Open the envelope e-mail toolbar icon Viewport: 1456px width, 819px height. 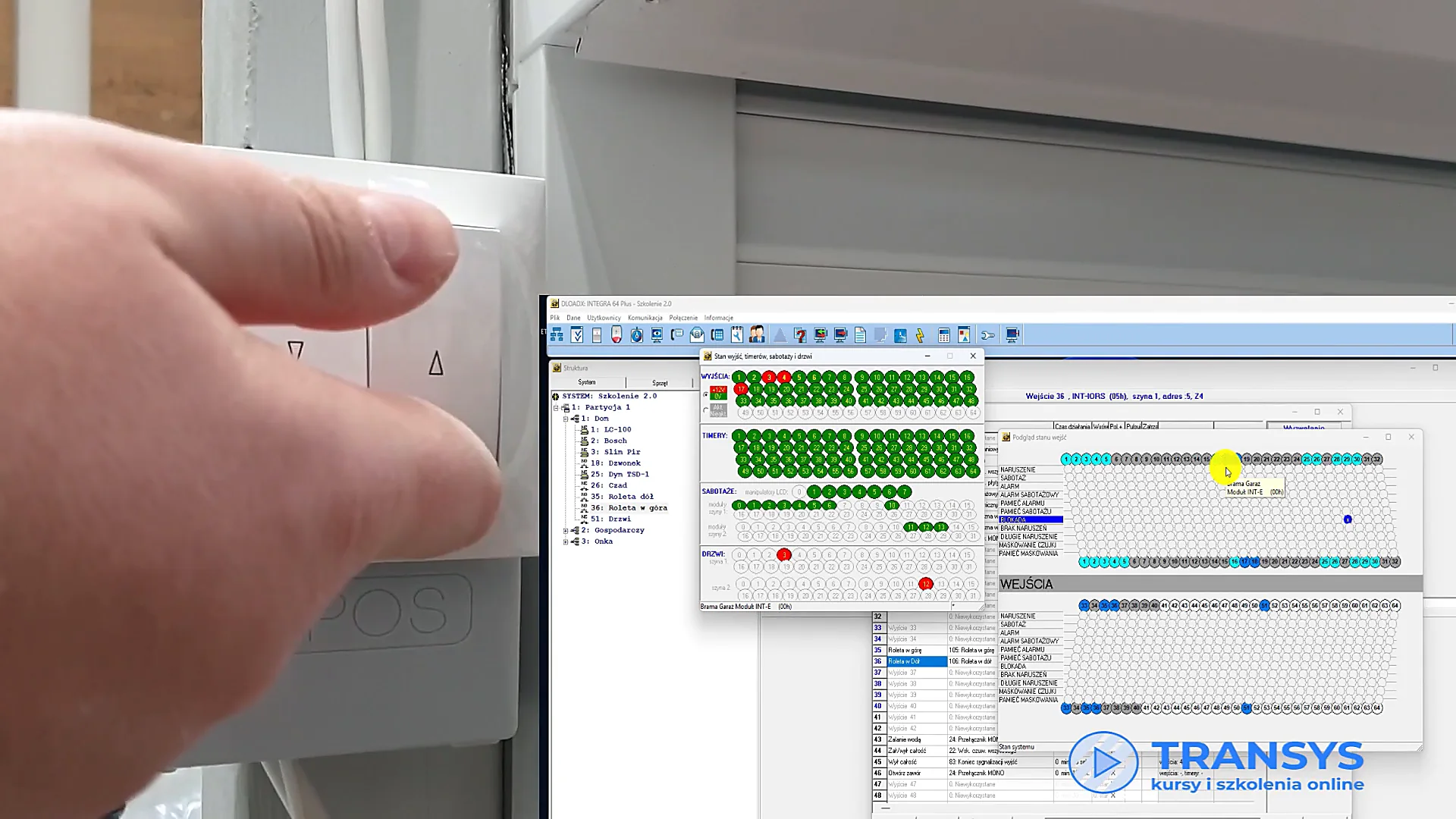[x=697, y=335]
